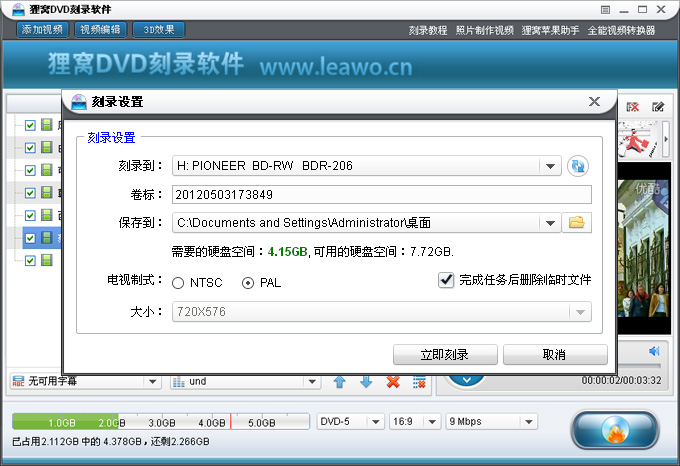Open 狸窝苹果助手 link

(550, 31)
